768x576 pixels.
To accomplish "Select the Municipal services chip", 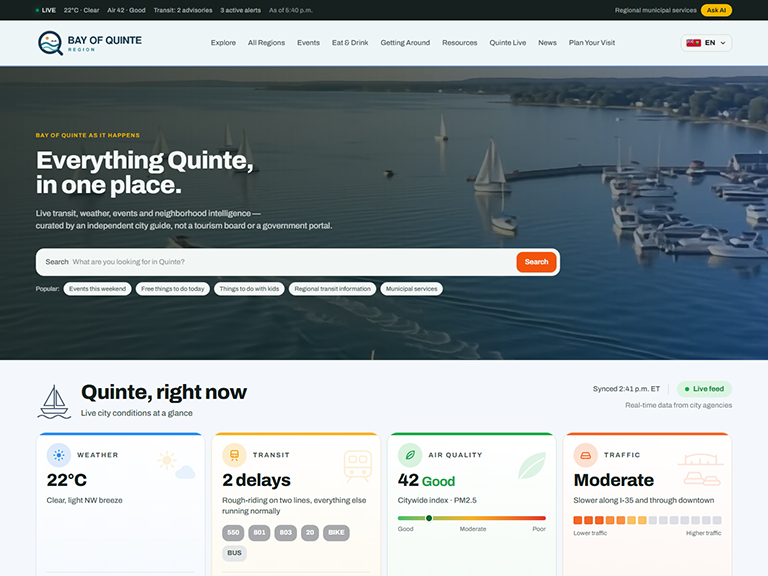I will pyautogui.click(x=411, y=289).
